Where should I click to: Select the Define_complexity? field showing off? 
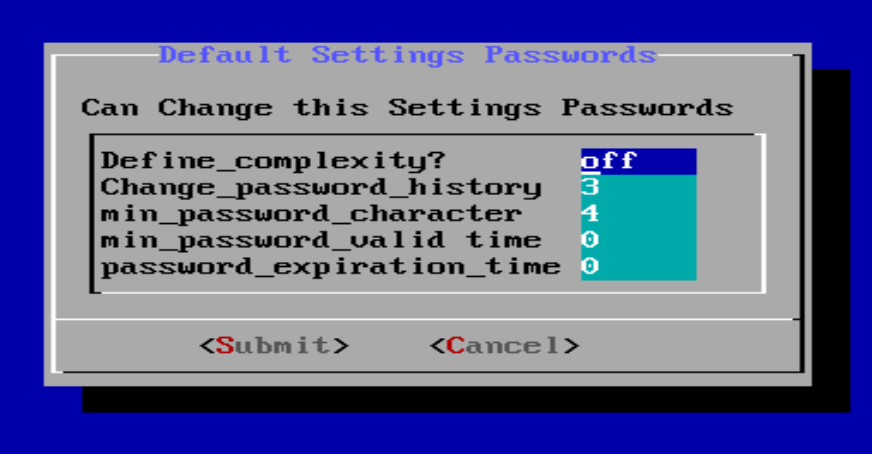click(638, 161)
